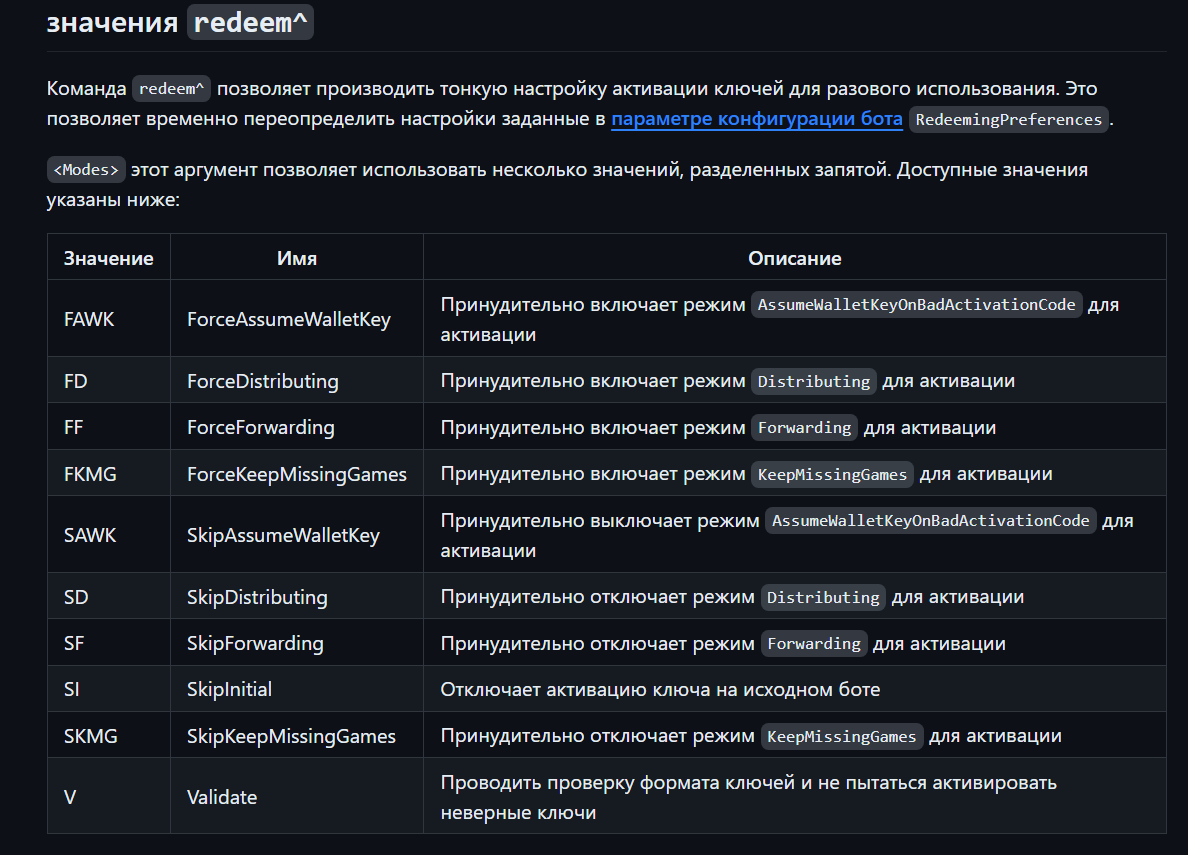This screenshot has height=855, width=1188.
Task: Click AssumeWalletKeyOnBadActivationCode in SAWK row
Action: click(930, 521)
